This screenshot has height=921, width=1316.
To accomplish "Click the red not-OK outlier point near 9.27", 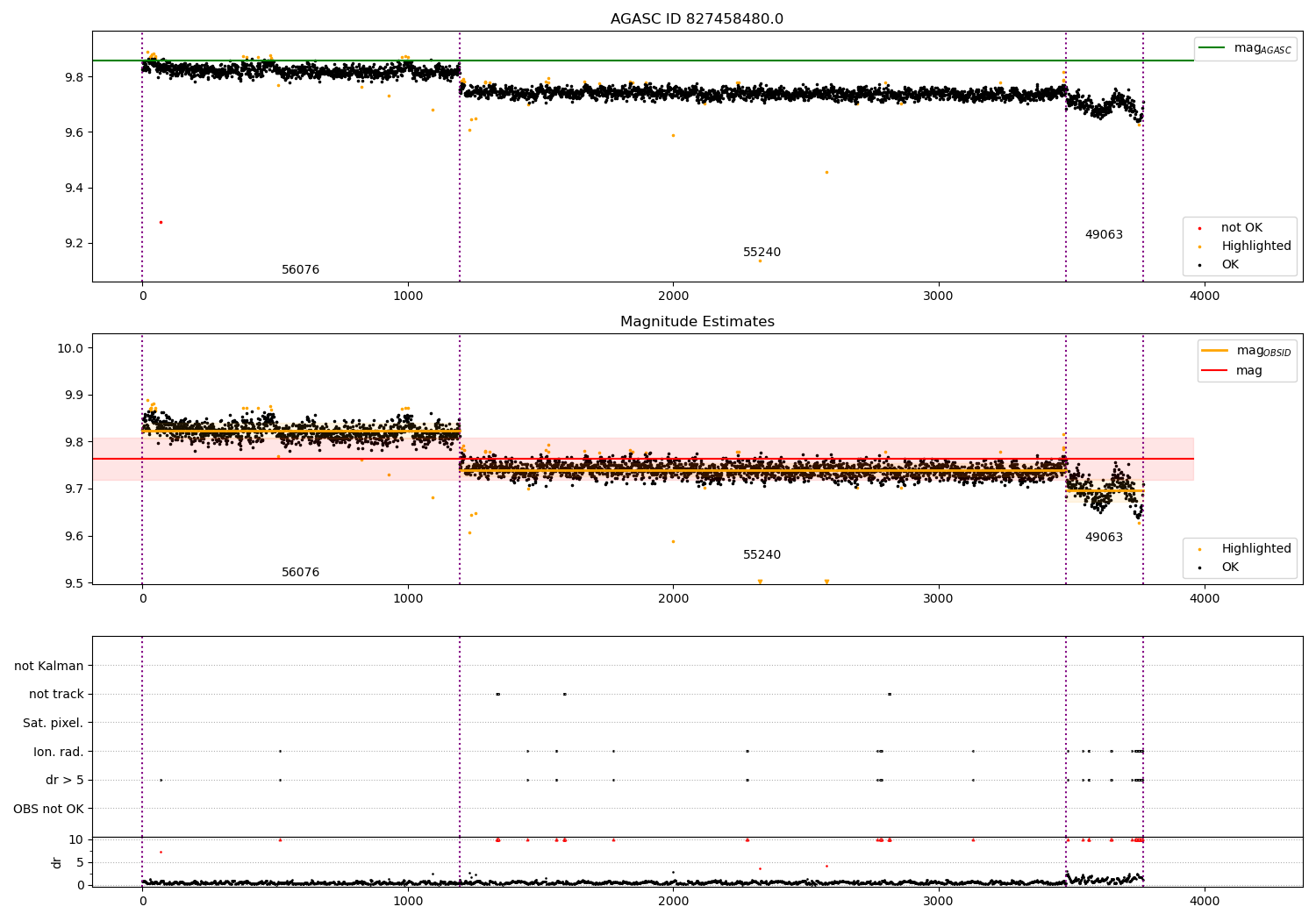I will [161, 222].
